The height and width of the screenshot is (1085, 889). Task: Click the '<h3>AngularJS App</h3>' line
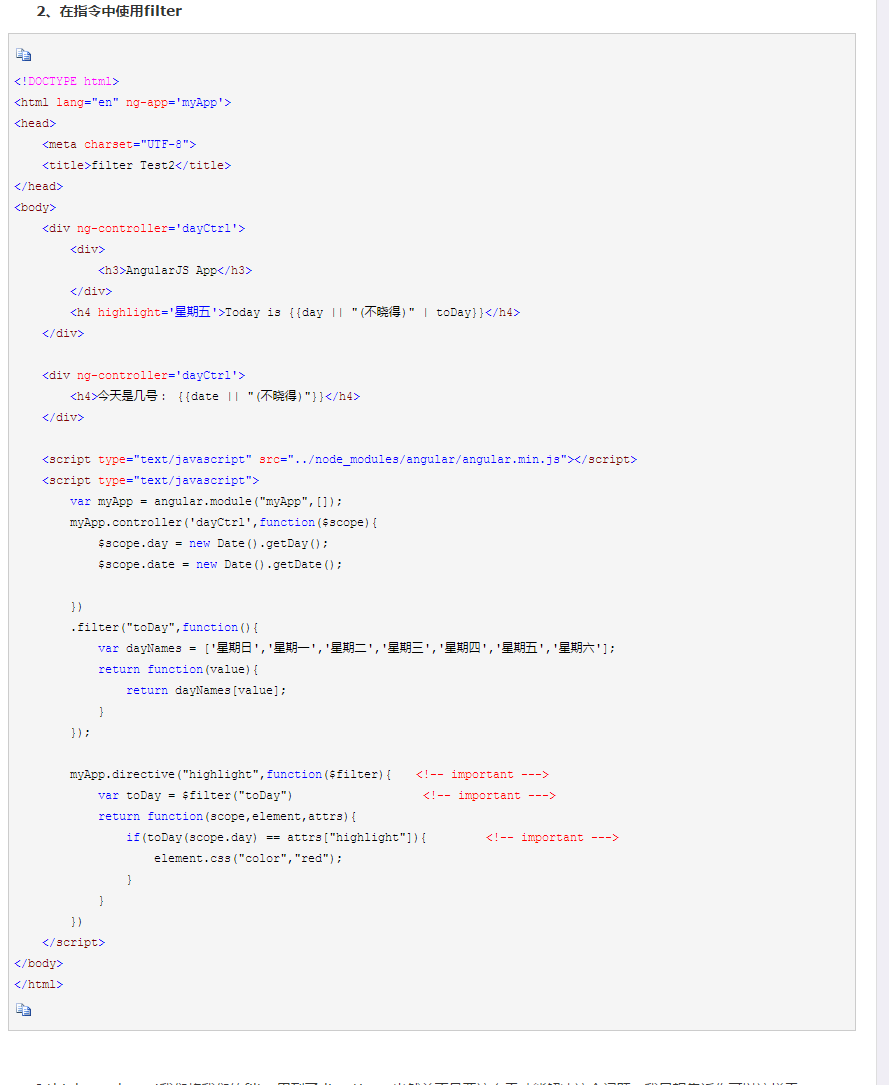[175, 271]
